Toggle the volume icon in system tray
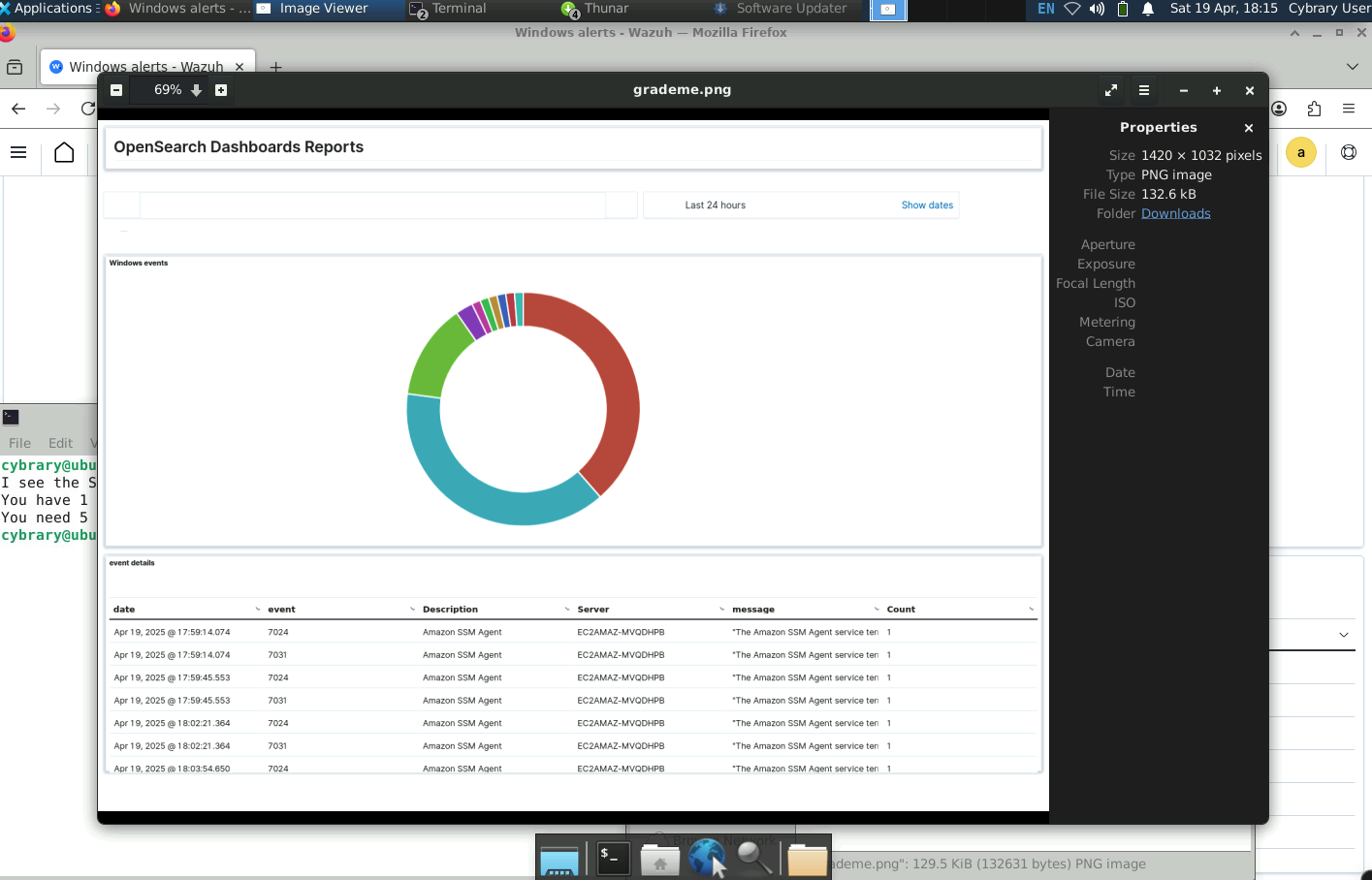 (x=1097, y=9)
